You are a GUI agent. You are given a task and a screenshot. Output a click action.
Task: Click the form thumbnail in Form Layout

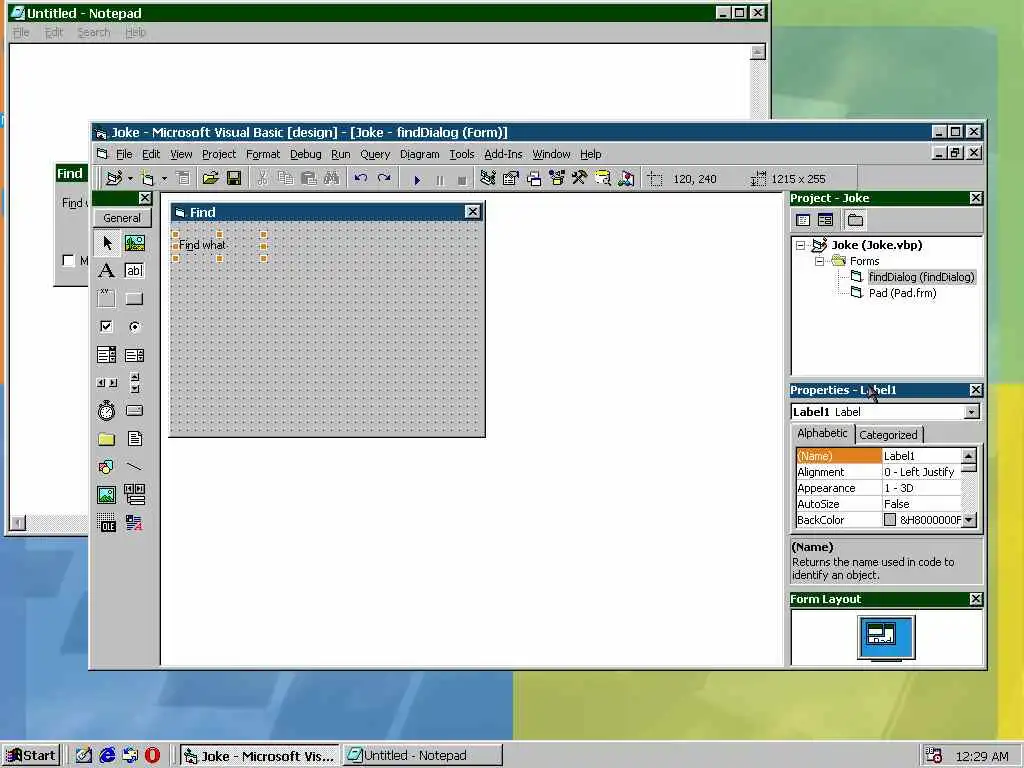(x=880, y=633)
